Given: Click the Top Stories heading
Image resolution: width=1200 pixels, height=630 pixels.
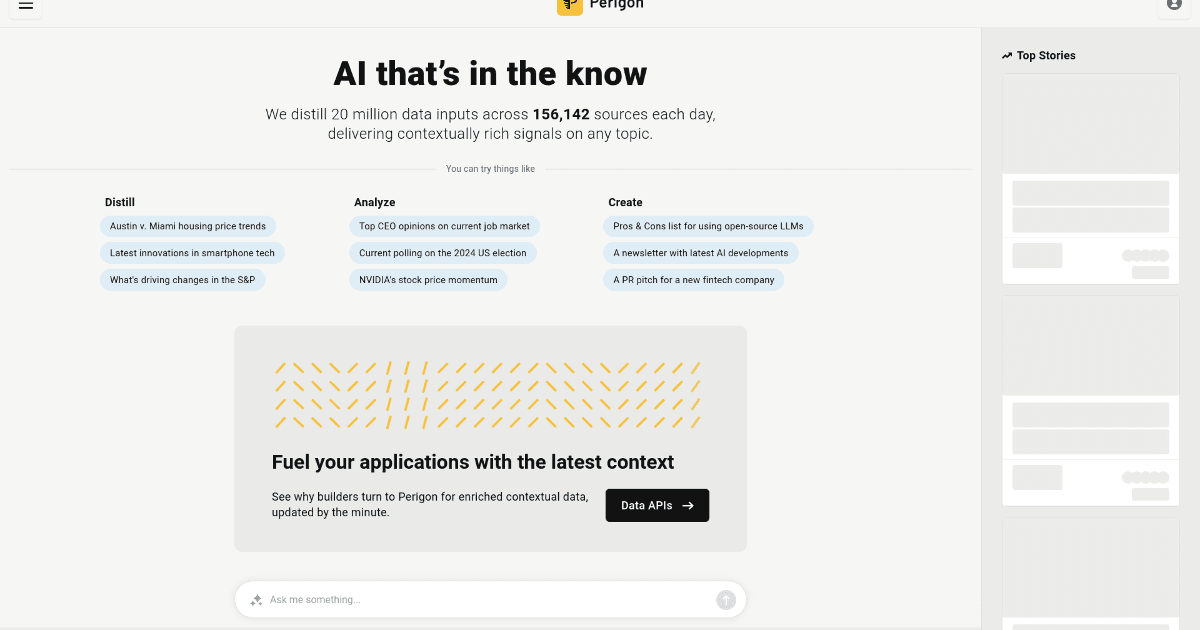Looking at the screenshot, I should click(x=1046, y=56).
